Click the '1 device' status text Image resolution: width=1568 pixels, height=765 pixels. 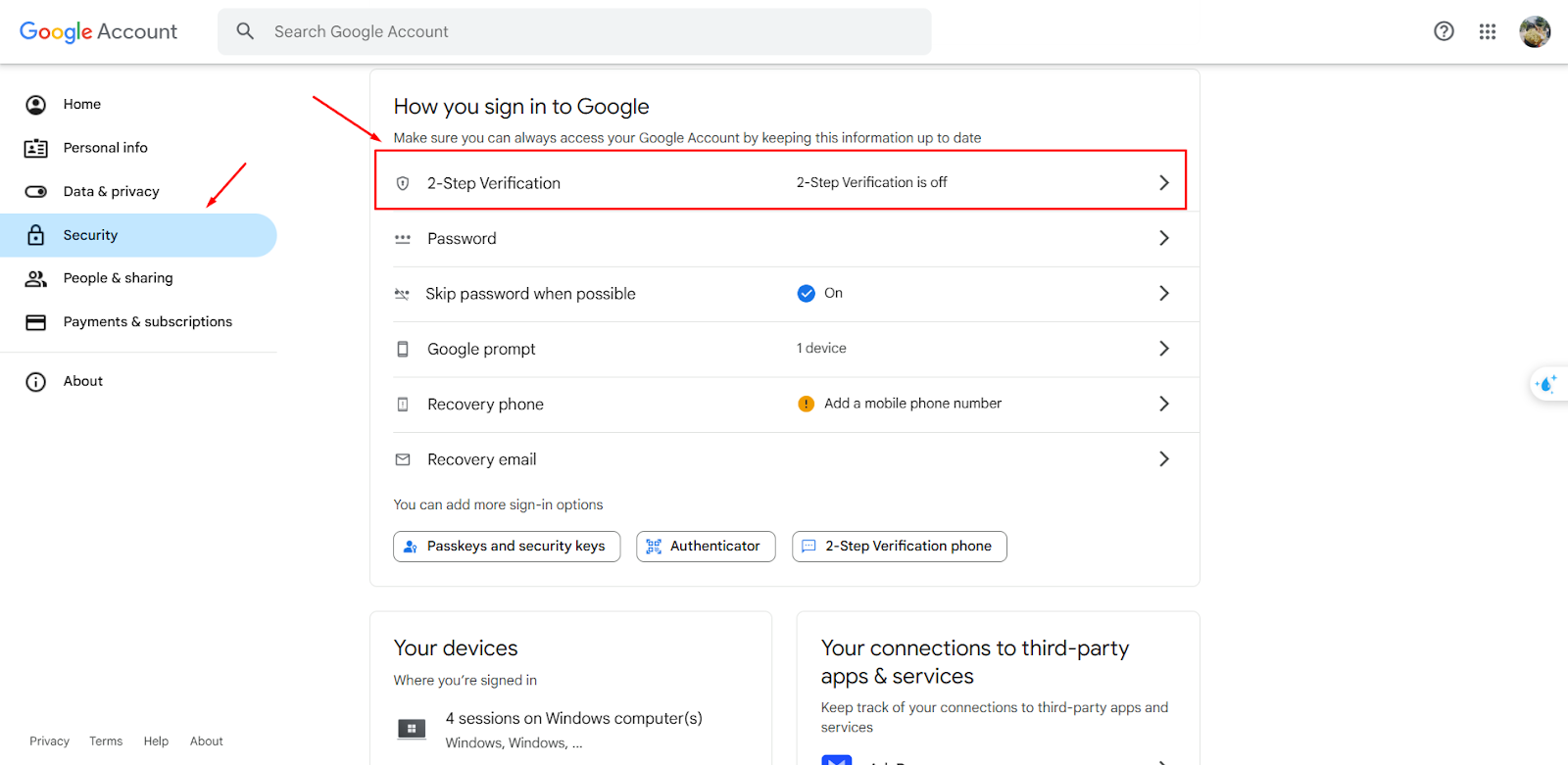(821, 349)
